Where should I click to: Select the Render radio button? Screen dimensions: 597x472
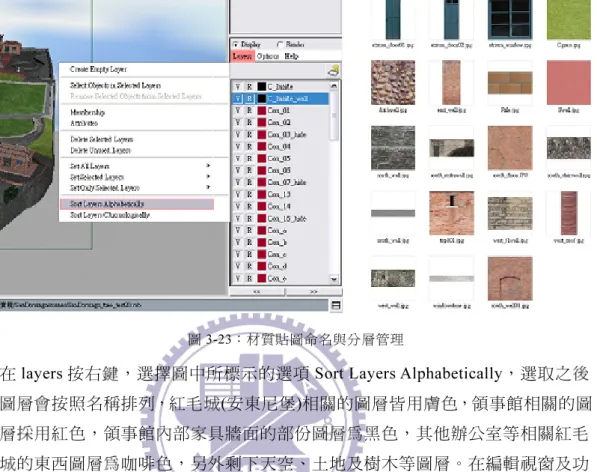pos(280,45)
